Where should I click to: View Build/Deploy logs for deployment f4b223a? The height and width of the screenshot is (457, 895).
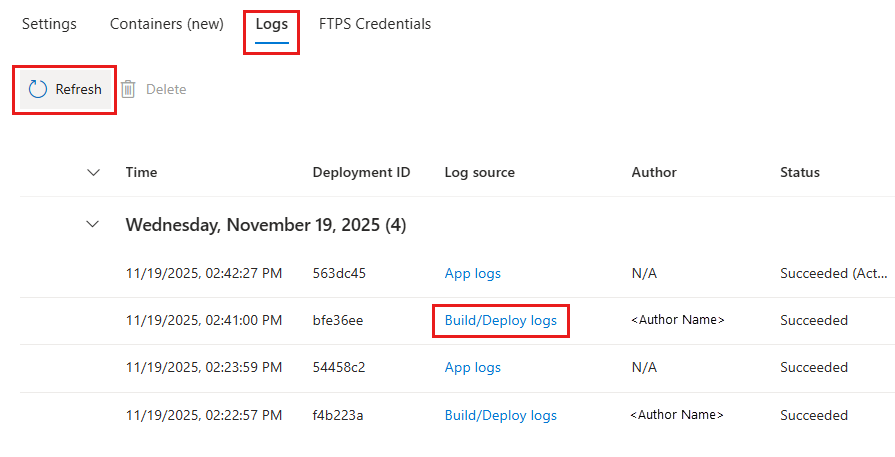click(x=501, y=415)
